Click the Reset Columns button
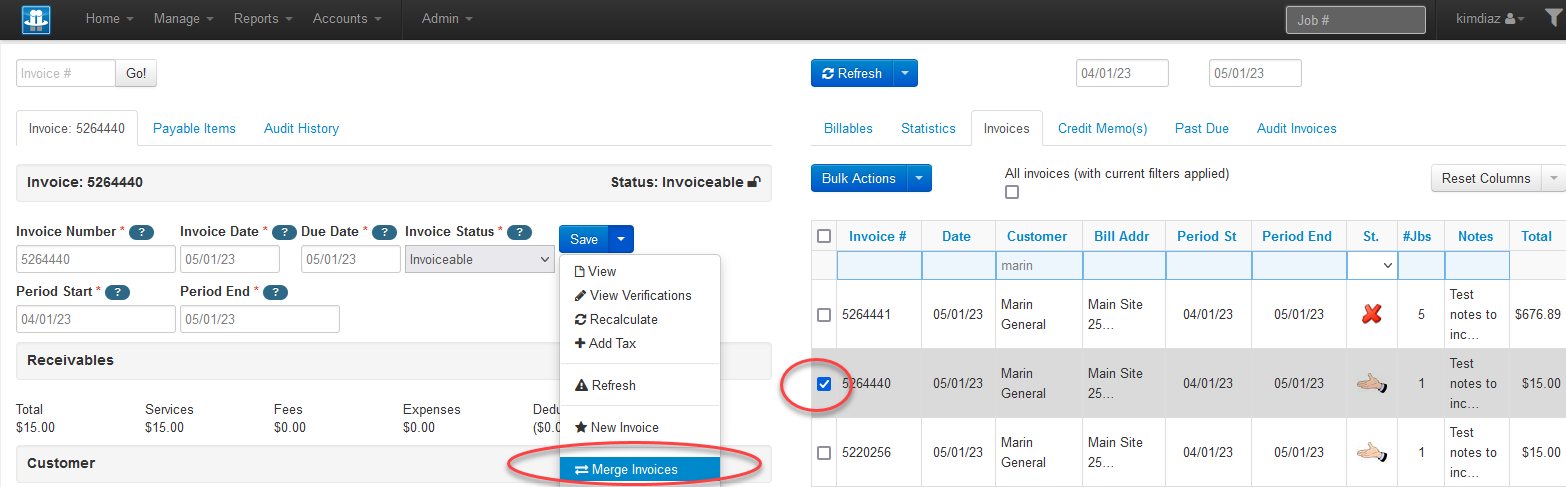The width and height of the screenshot is (1566, 487). tap(1485, 178)
